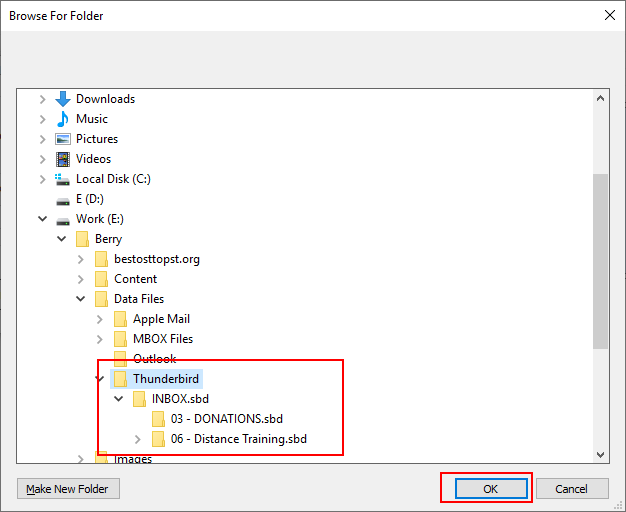Select the Thunderbird folder label

(166, 379)
